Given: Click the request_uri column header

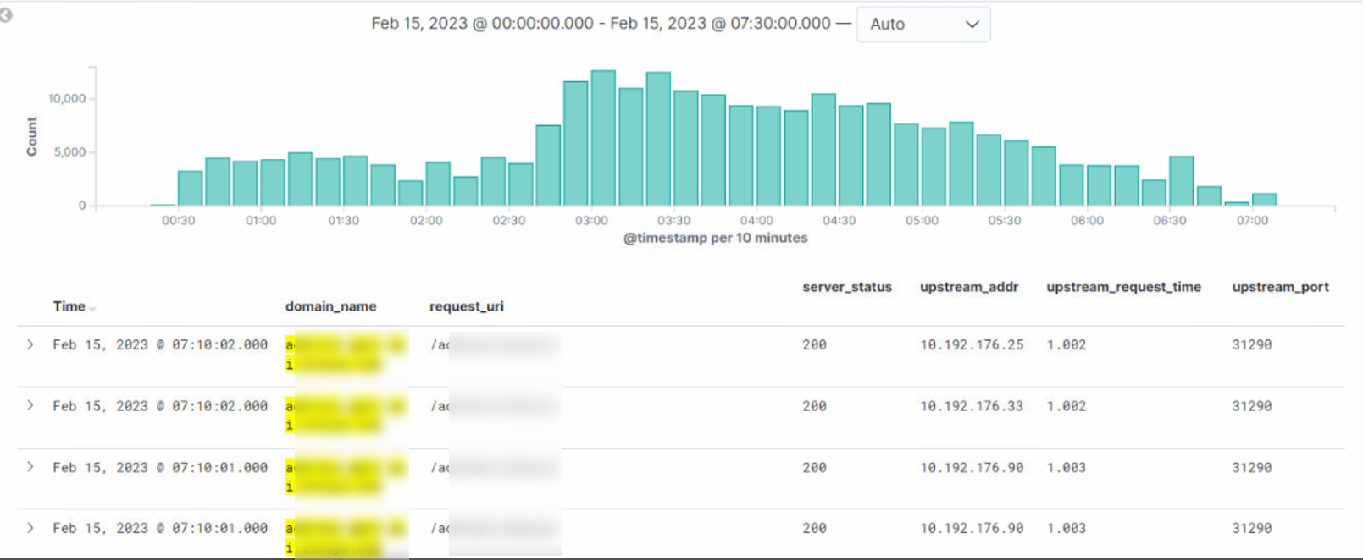Looking at the screenshot, I should point(466,307).
